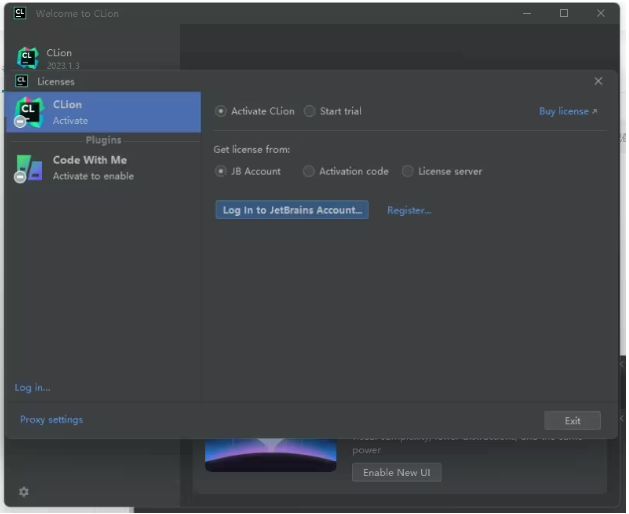Close the Licenses dialog
629x514 pixels.
click(598, 81)
